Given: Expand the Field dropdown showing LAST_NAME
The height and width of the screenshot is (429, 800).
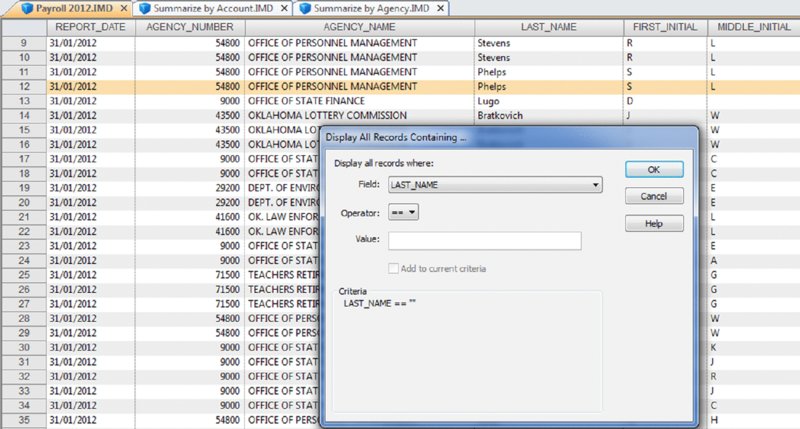Looking at the screenshot, I should [x=495, y=185].
